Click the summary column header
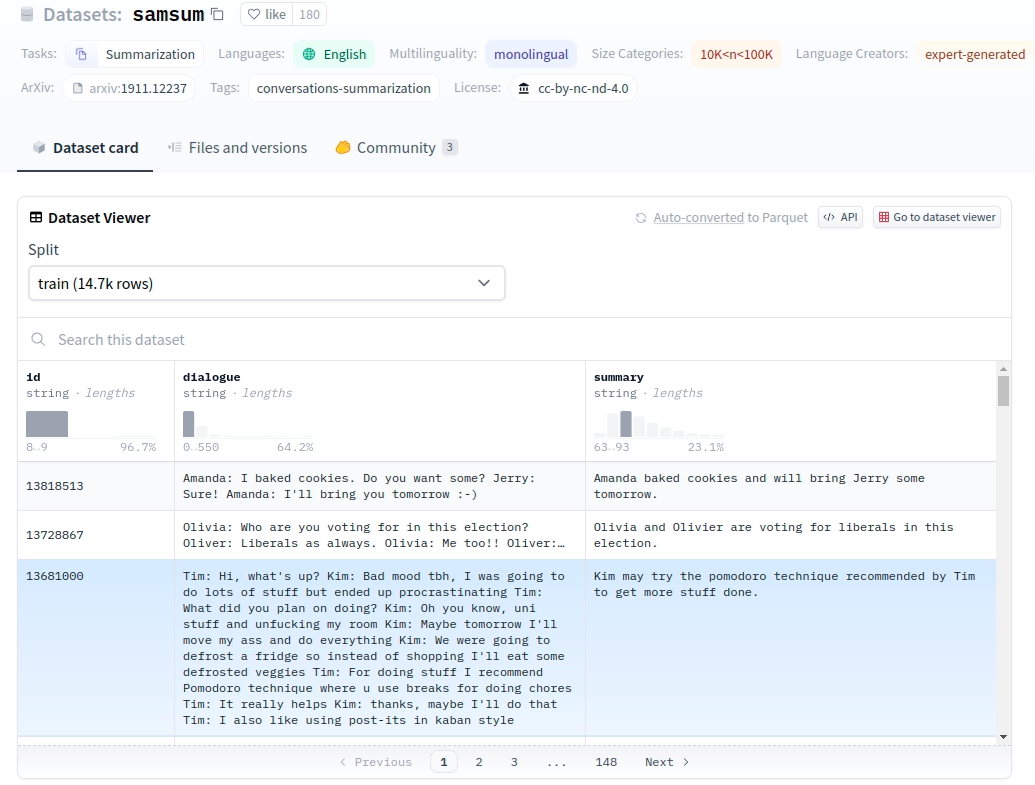Screen dimensions: 1035x785 click(618, 377)
